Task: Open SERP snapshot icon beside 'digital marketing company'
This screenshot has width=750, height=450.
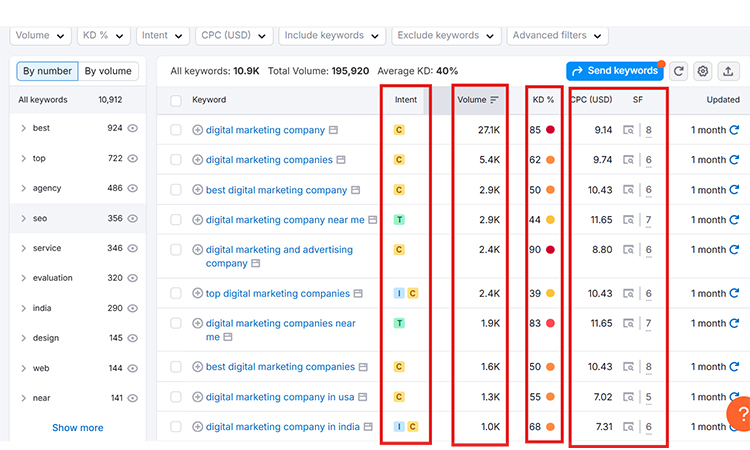Action: (333, 130)
